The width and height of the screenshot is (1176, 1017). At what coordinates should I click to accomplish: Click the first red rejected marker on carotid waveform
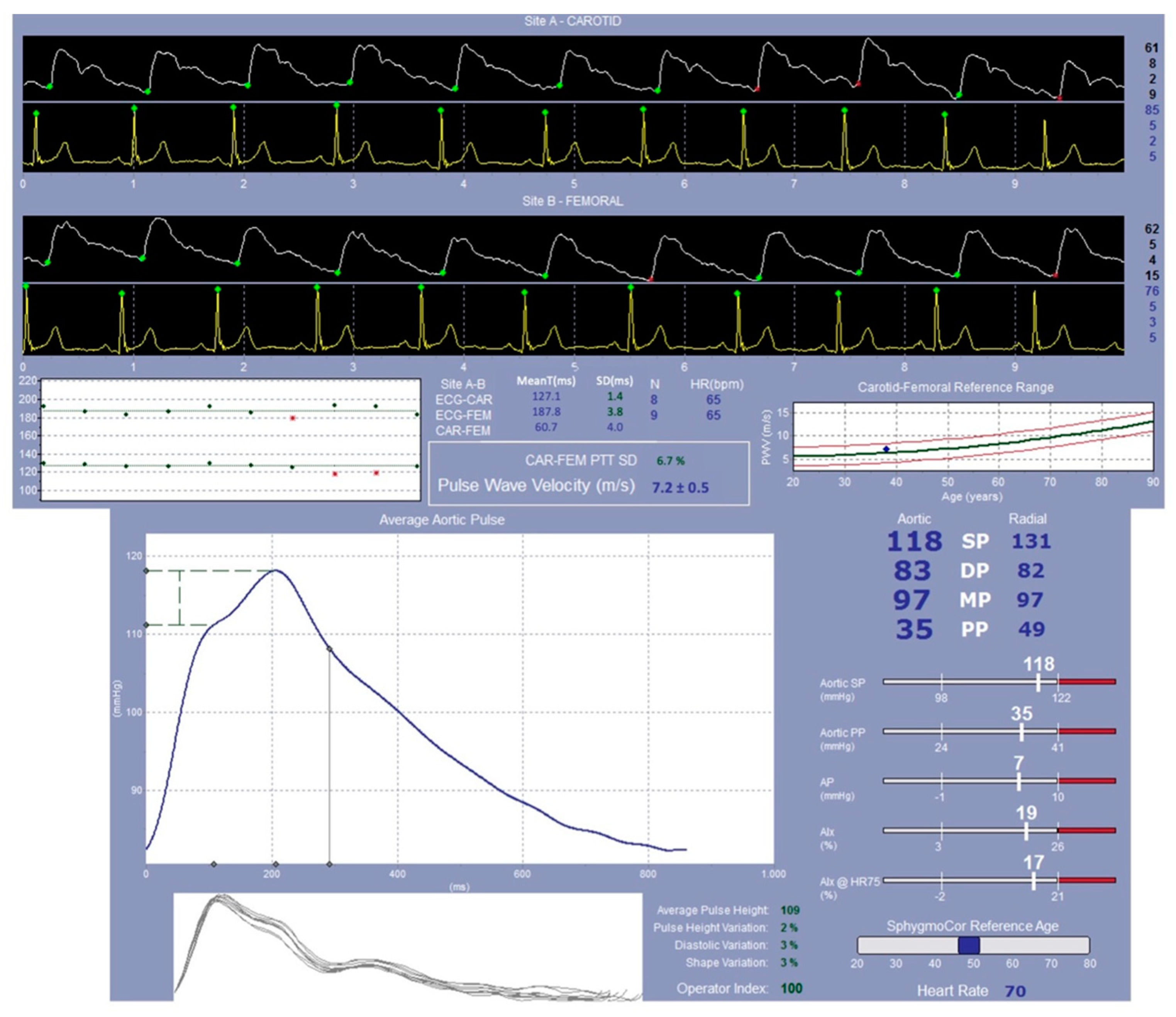[x=757, y=88]
